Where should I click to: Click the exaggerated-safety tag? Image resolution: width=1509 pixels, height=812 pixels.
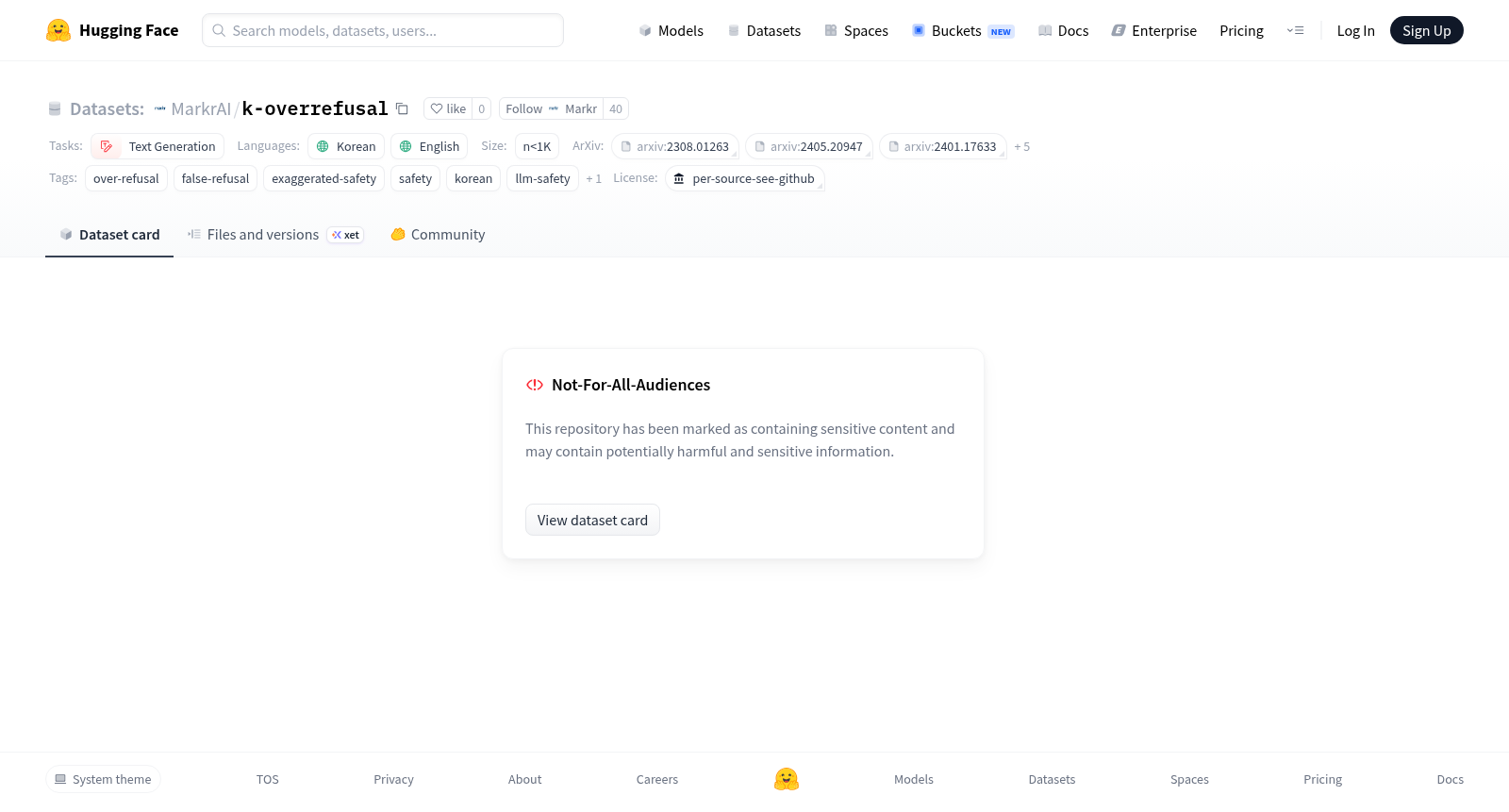pos(323,178)
